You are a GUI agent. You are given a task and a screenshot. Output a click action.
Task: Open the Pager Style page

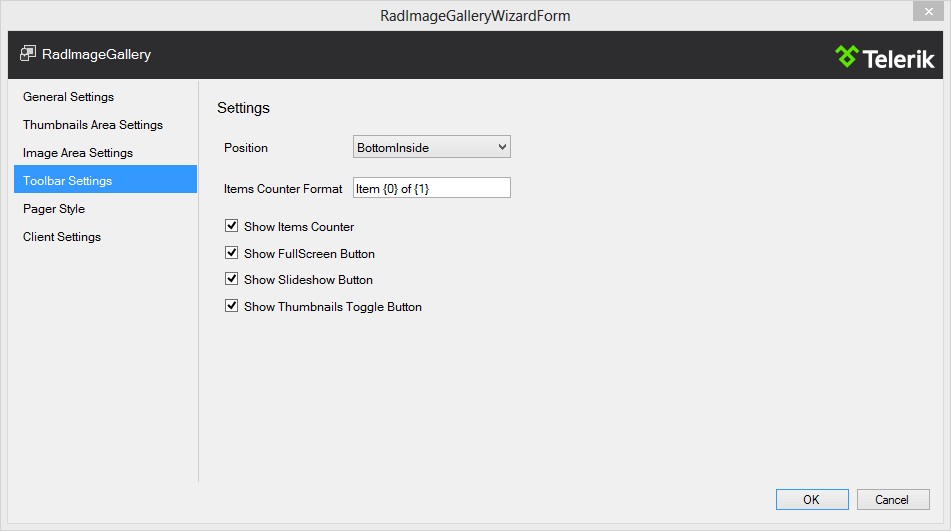(54, 209)
